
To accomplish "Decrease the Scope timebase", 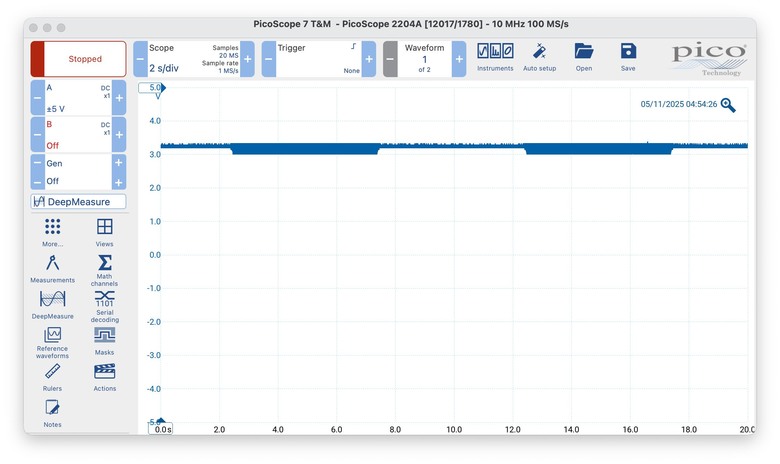I will [x=140, y=59].
